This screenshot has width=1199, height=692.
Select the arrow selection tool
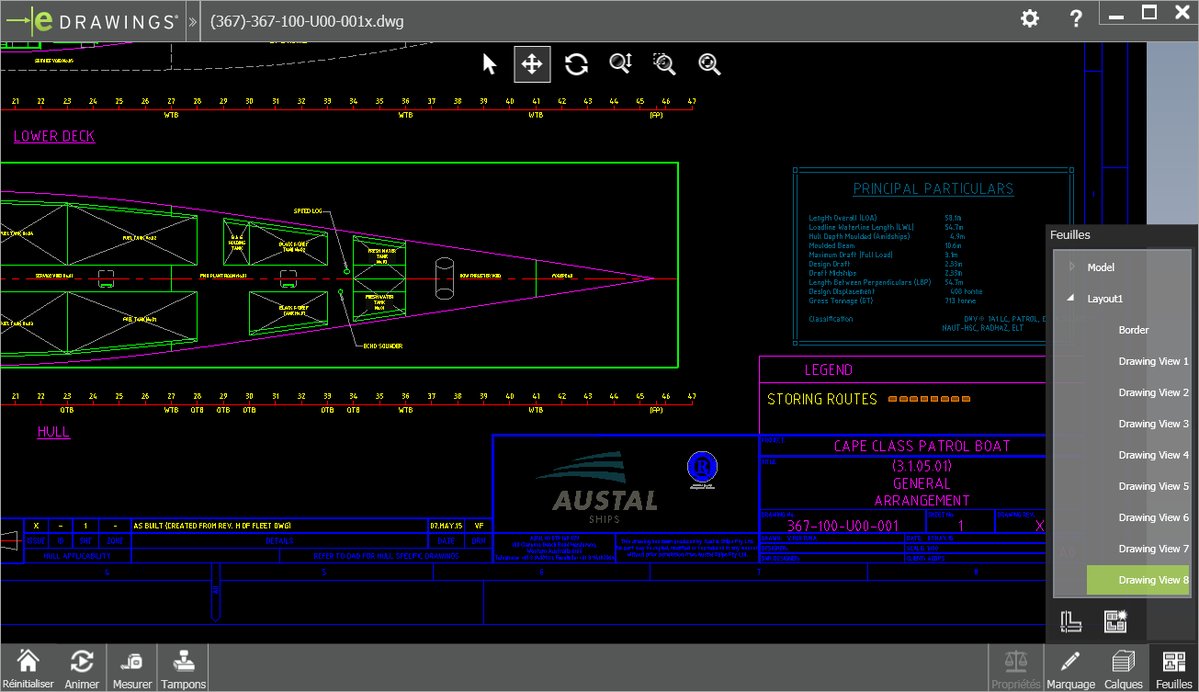(489, 63)
